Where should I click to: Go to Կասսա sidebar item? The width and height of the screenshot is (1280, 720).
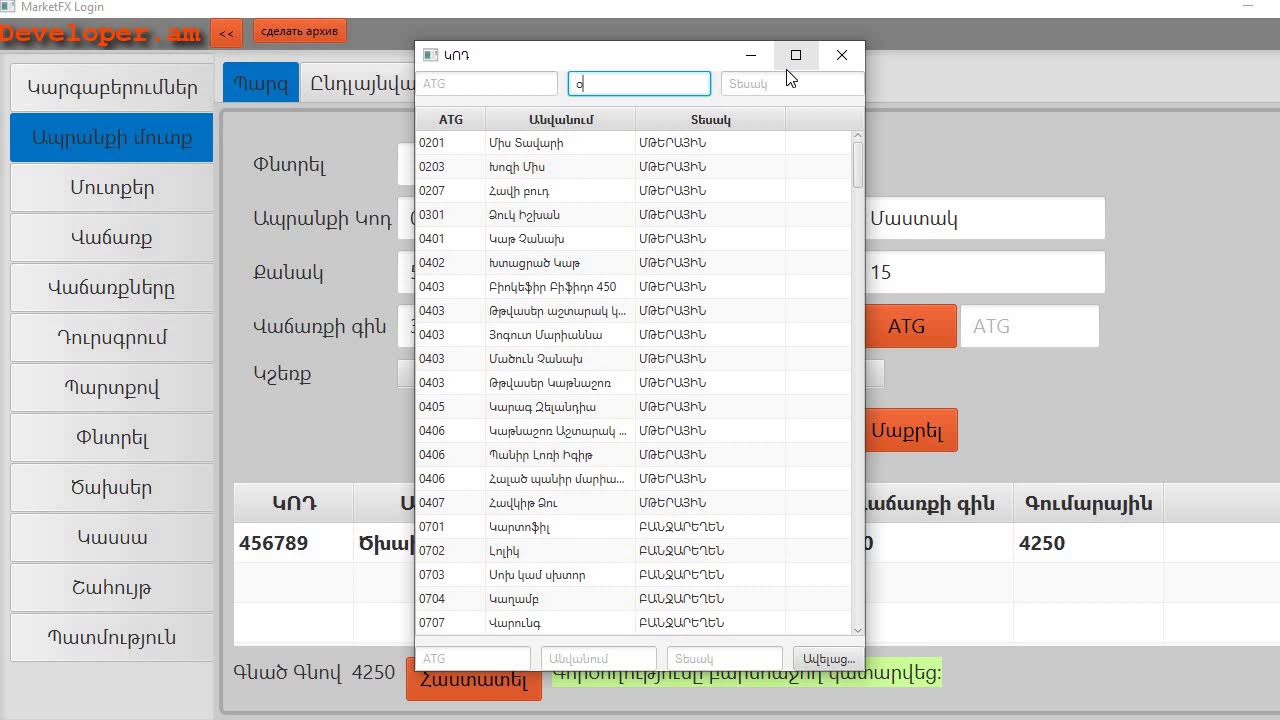click(112, 537)
